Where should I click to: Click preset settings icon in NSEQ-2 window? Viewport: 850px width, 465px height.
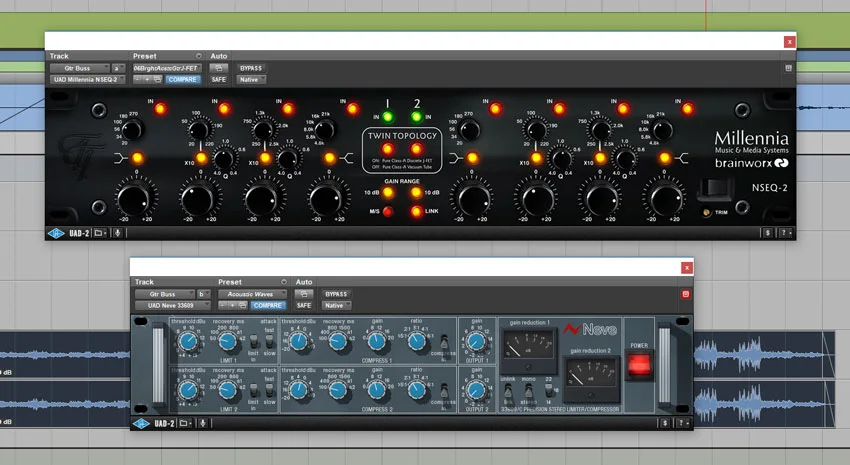[157, 80]
